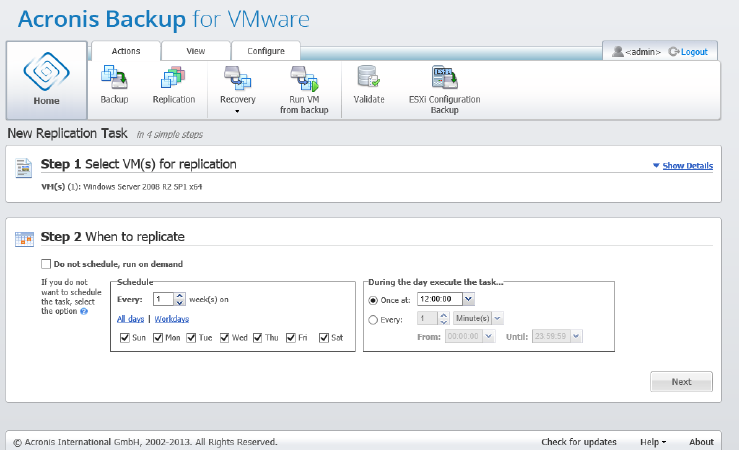Screen dimensions: 739x450
Task: Go to the Home screen icon
Action: coord(46,72)
